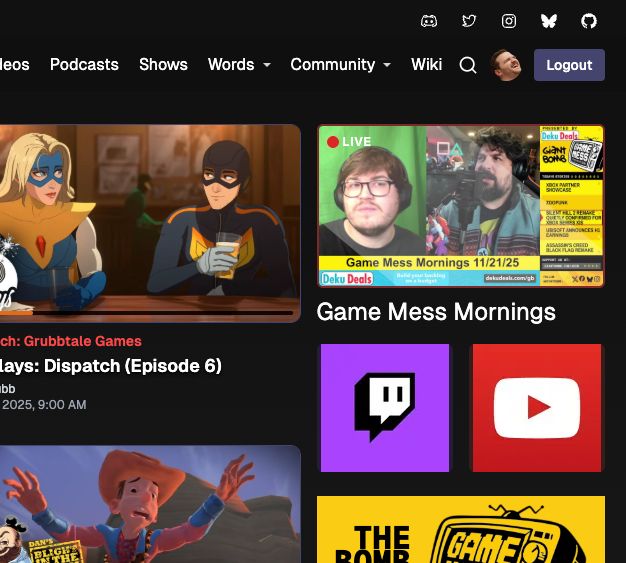The height and width of the screenshot is (563, 626).
Task: Open the yellow Game Mess banner
Action: pos(461,529)
